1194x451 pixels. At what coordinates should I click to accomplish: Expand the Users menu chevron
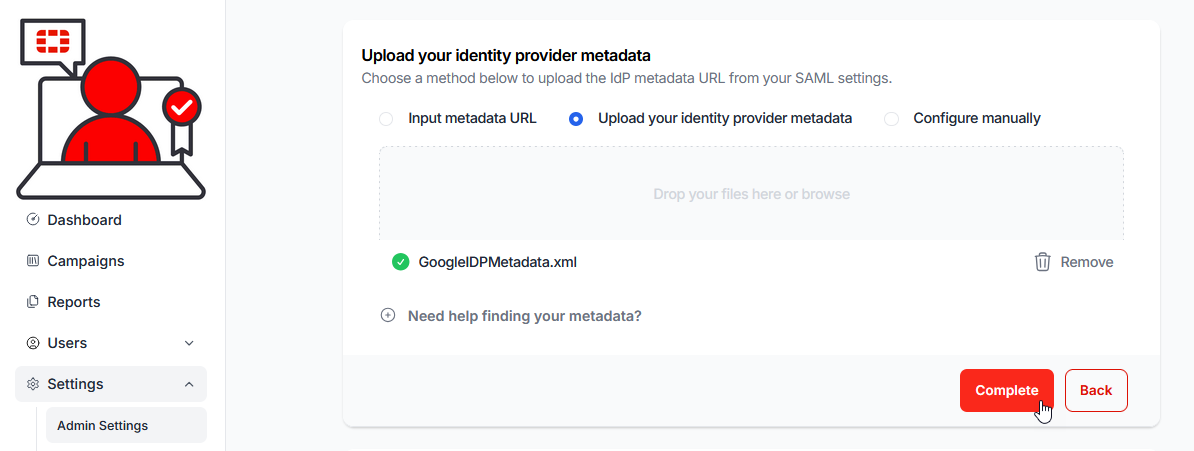point(189,343)
